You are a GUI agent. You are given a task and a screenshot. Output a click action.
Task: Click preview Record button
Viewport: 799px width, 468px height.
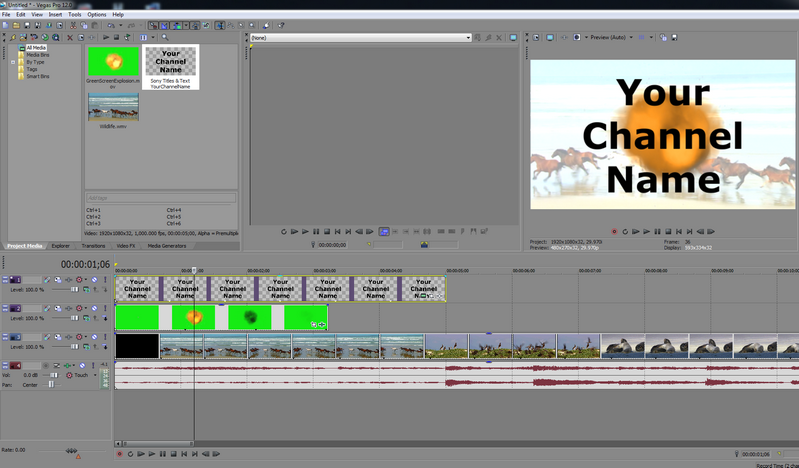[614, 231]
